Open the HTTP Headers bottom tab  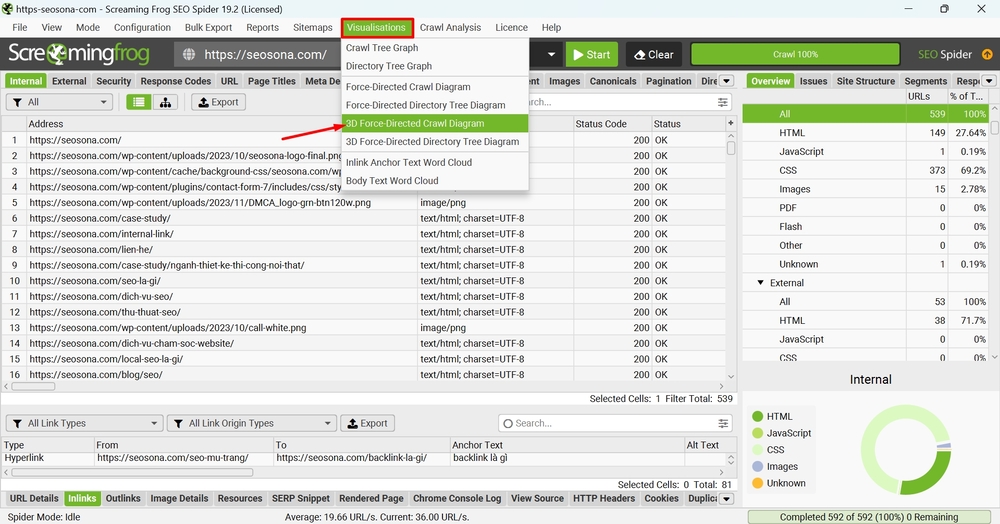[604, 499]
